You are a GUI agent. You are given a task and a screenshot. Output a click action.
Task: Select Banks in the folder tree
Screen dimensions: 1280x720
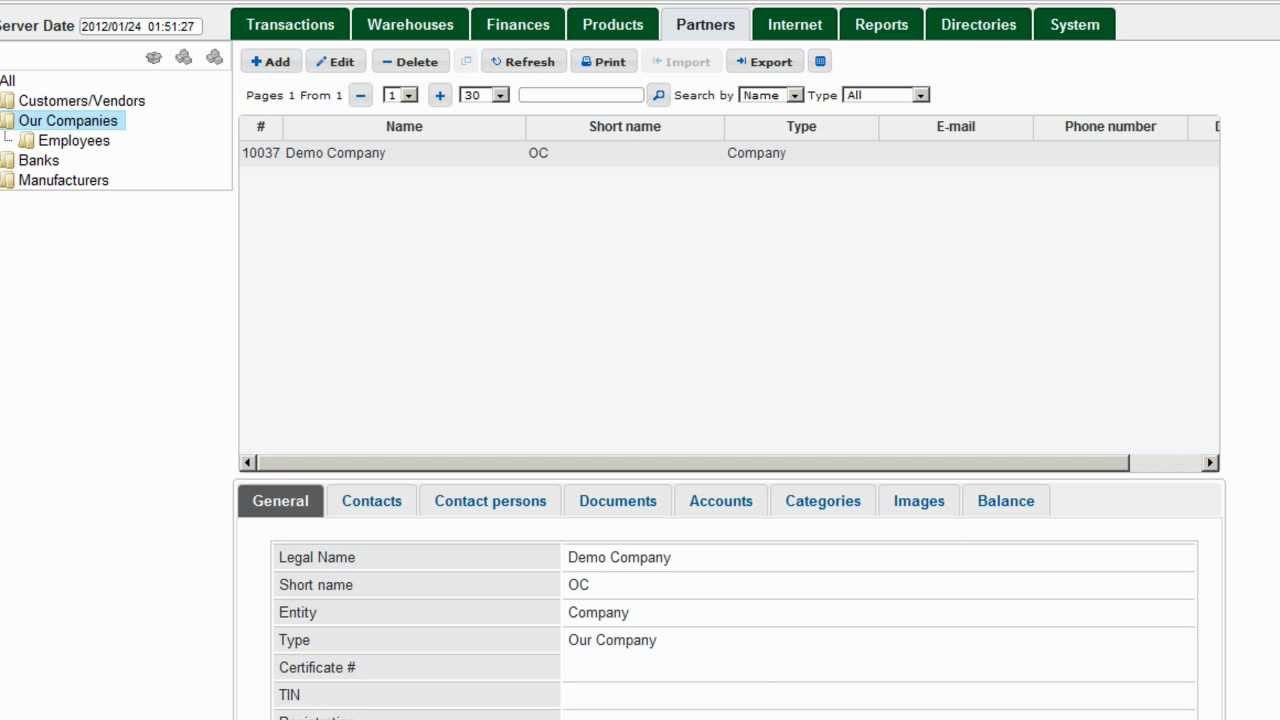tap(38, 160)
